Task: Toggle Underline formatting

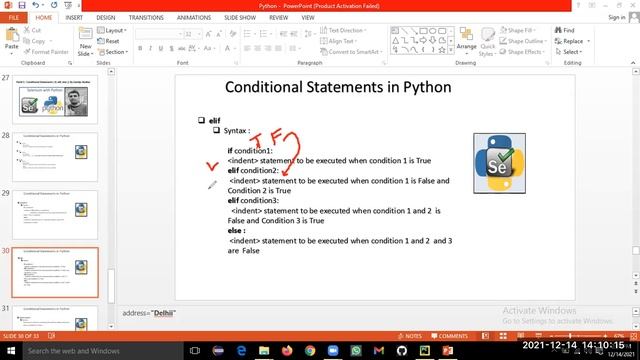Action: pyautogui.click(x=161, y=48)
